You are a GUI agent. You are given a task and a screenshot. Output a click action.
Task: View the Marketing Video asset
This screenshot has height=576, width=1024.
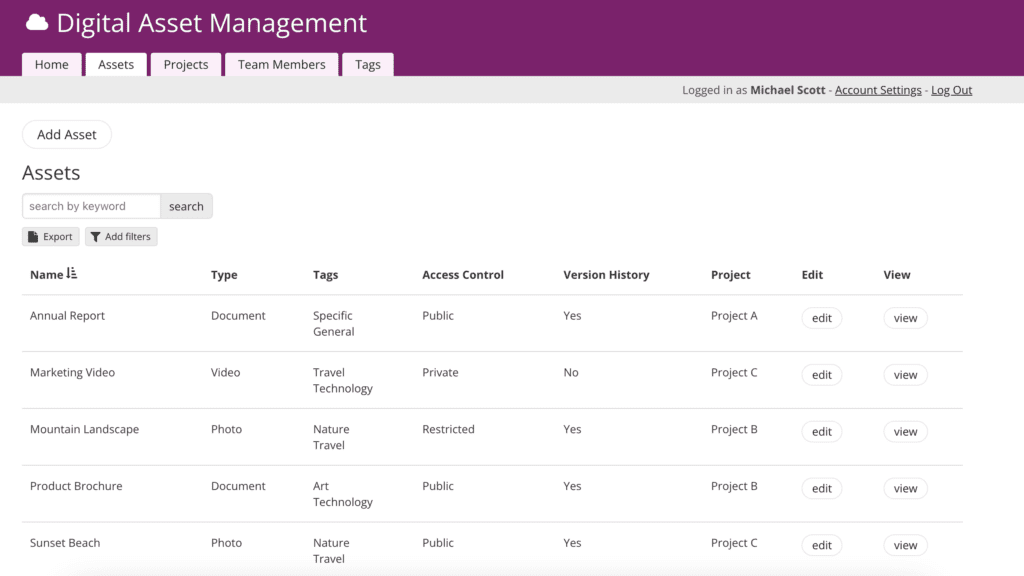point(905,375)
